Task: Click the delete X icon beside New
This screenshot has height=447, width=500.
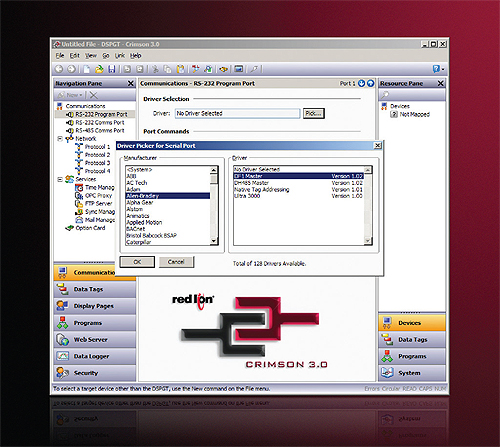Action: coord(94,95)
